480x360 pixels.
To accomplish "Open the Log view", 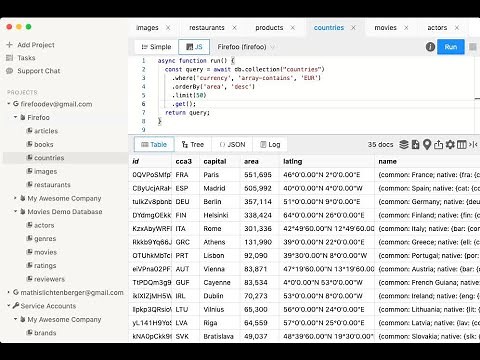I will tap(270, 145).
